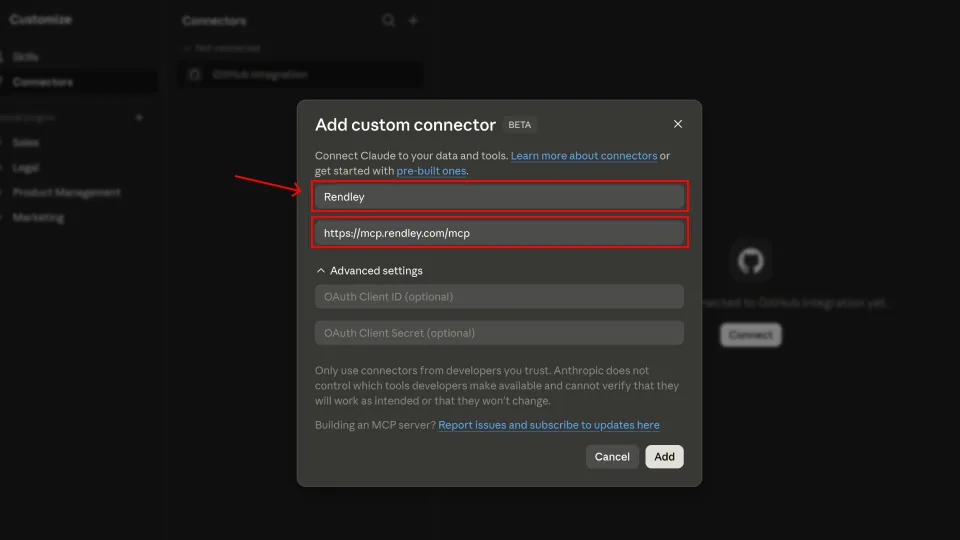Open Product Management plugin in sidebar
This screenshot has height=540, width=960.
click(66, 192)
